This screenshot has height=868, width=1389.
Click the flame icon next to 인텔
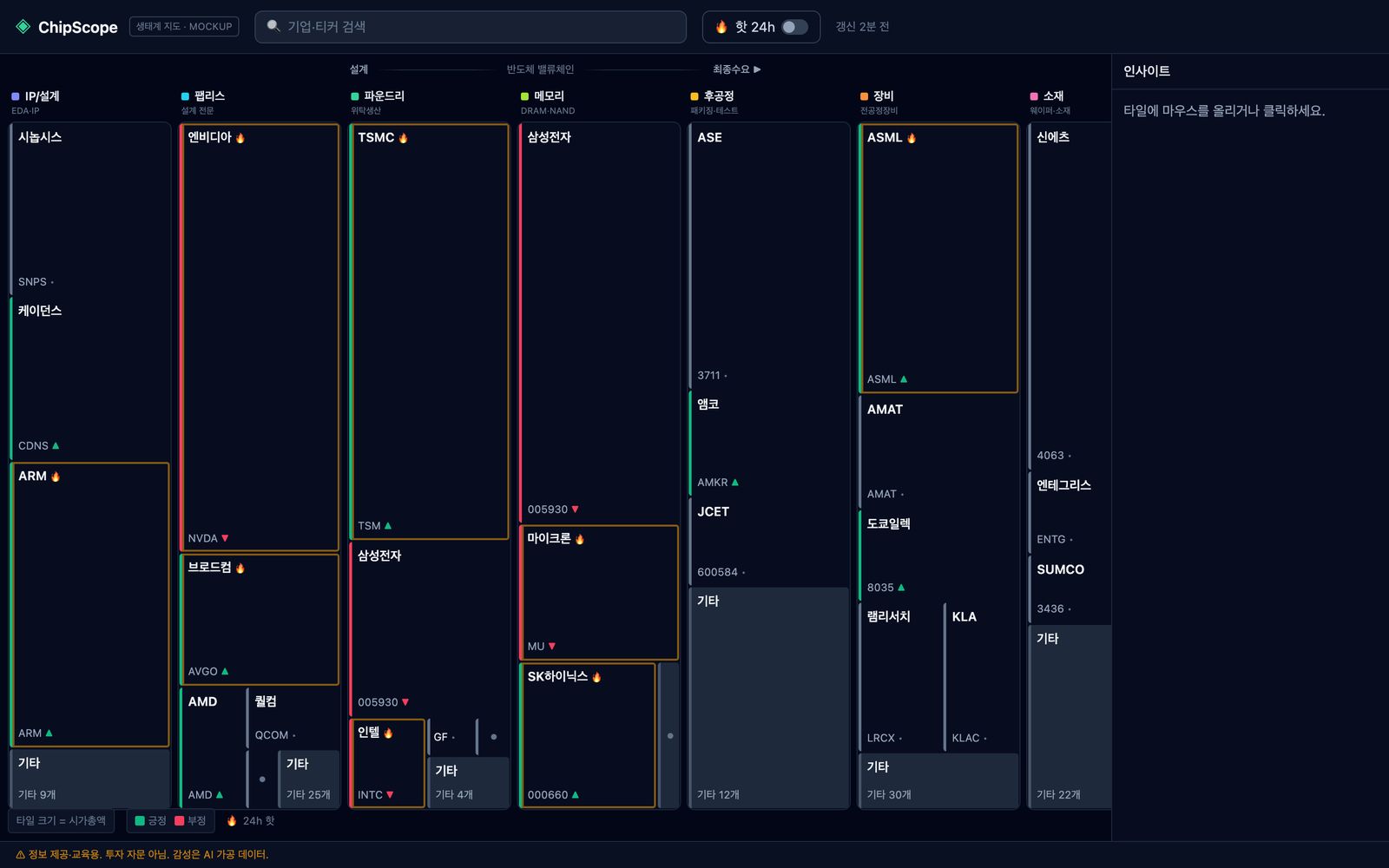click(388, 733)
